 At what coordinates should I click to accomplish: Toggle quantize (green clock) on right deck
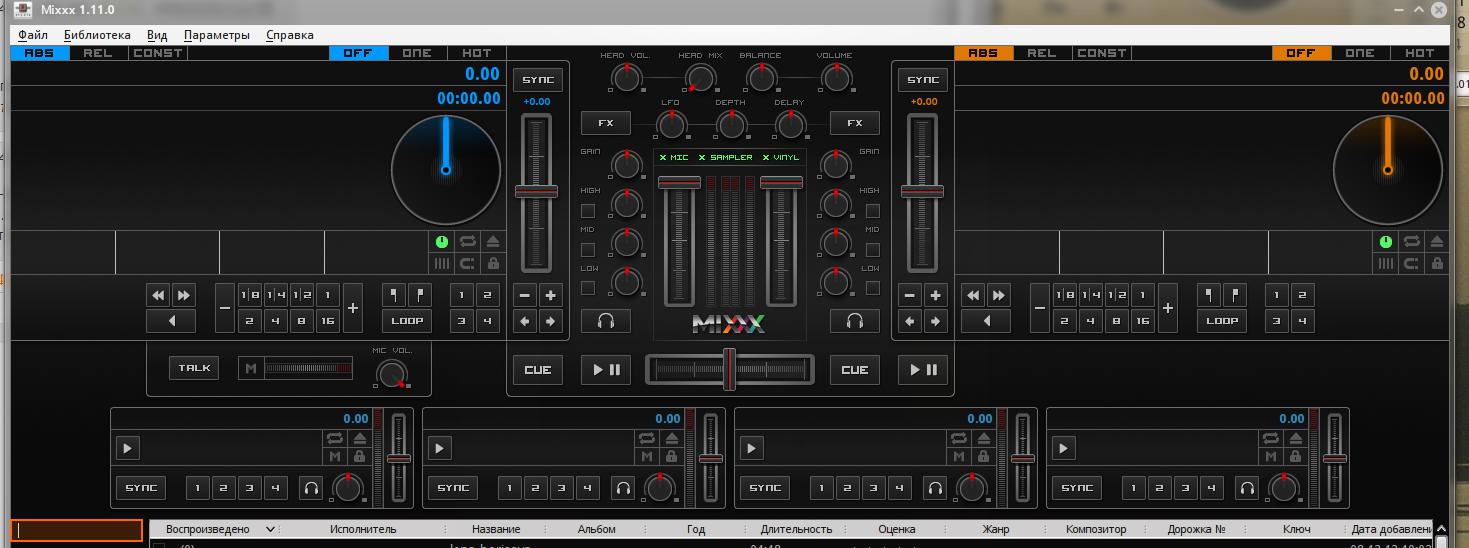point(1385,241)
